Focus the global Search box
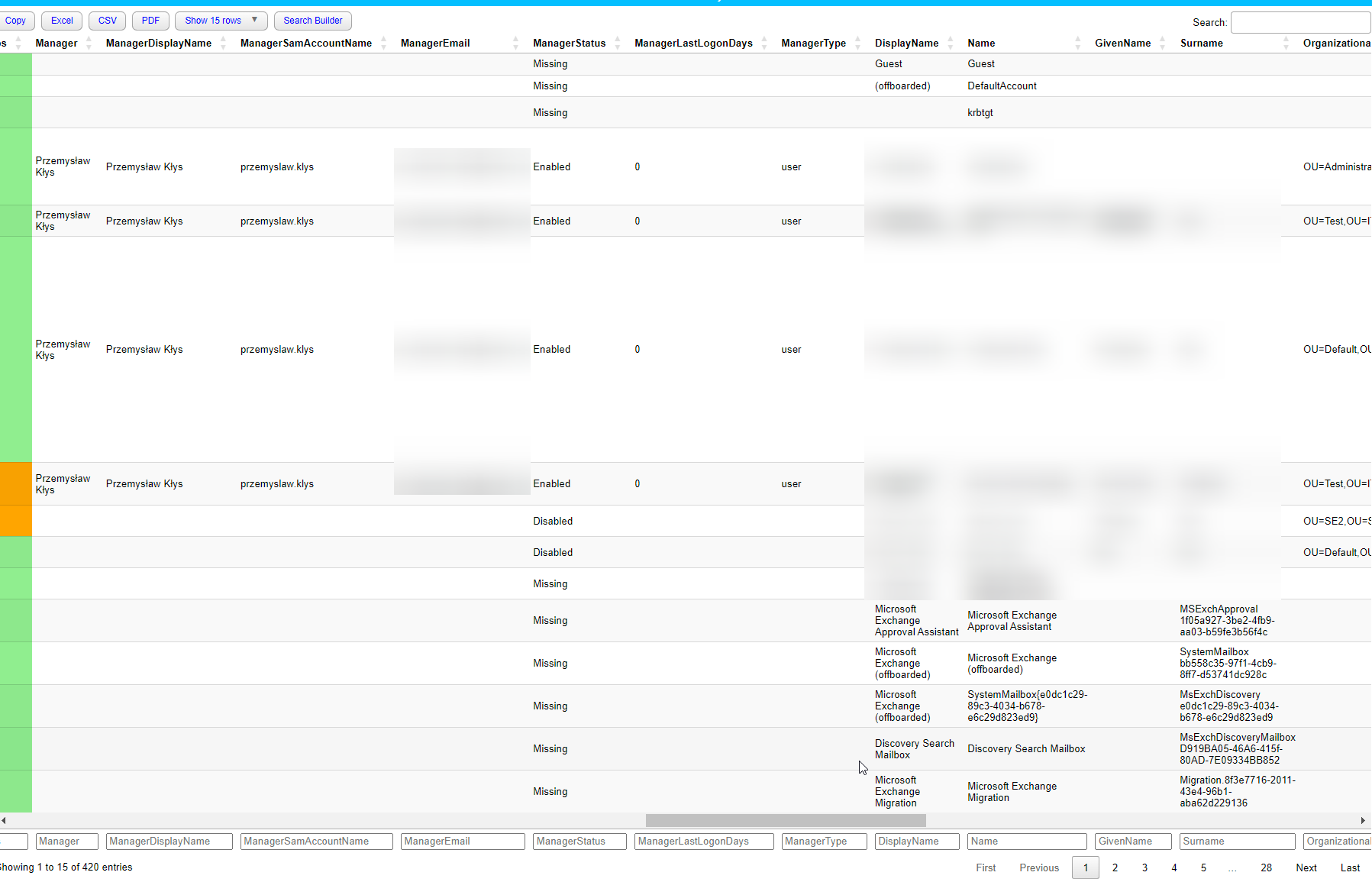Screen dimensions: 1372x882 [1301, 22]
